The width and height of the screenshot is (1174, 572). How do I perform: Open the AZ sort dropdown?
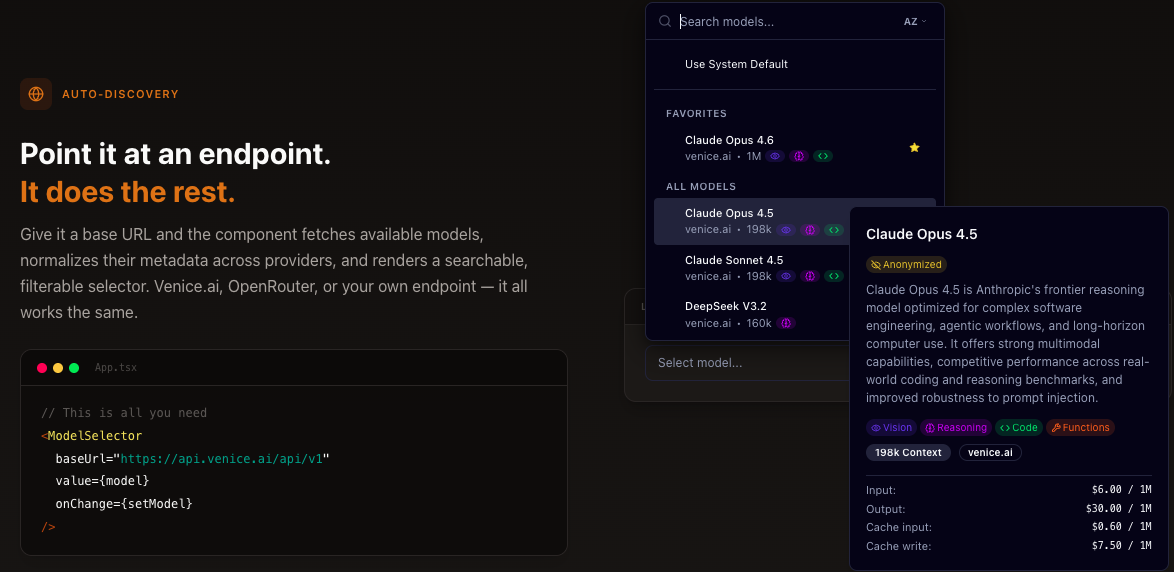coord(915,22)
